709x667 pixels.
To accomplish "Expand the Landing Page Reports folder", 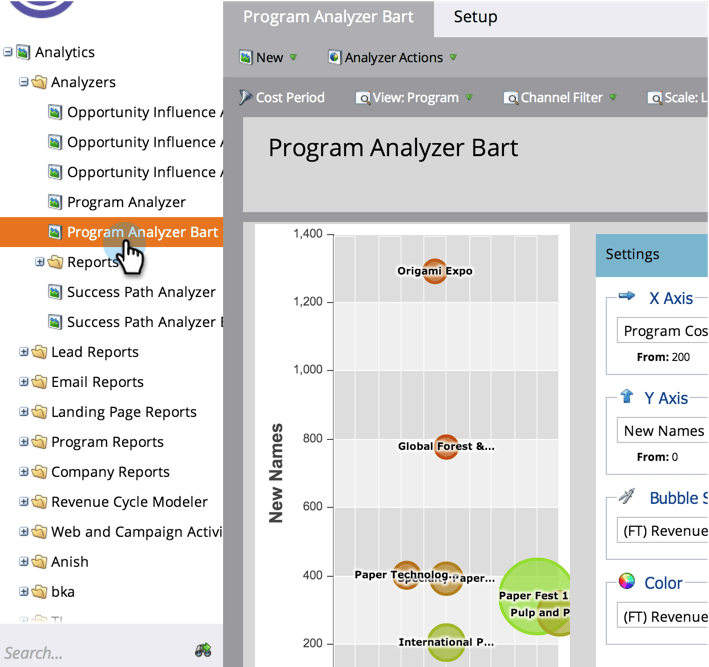I will point(24,412).
